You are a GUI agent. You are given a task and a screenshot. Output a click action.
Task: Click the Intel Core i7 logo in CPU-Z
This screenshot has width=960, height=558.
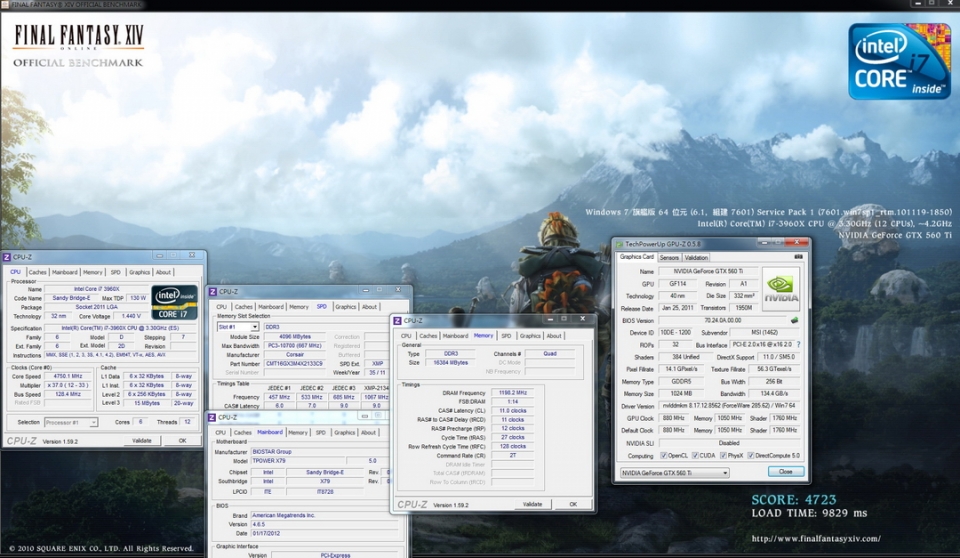pos(175,300)
